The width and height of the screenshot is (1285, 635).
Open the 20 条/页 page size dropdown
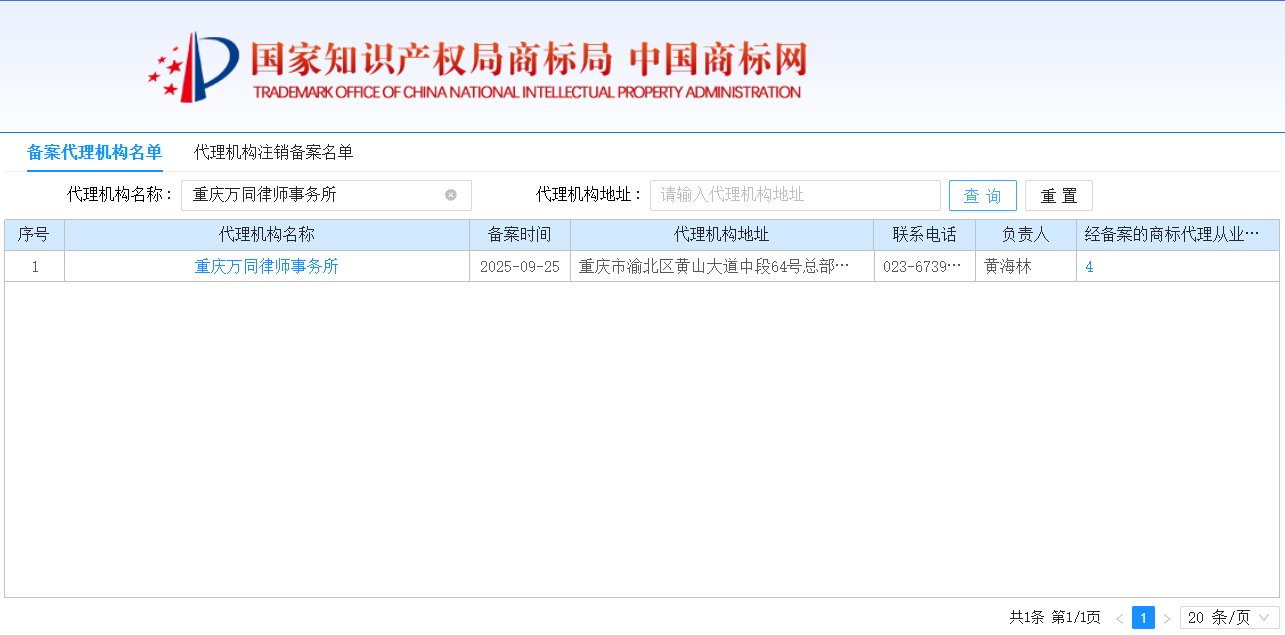(1229, 618)
